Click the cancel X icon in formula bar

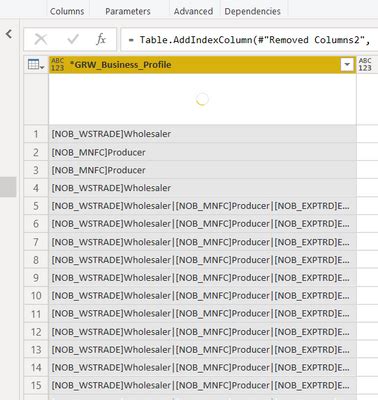41,40
